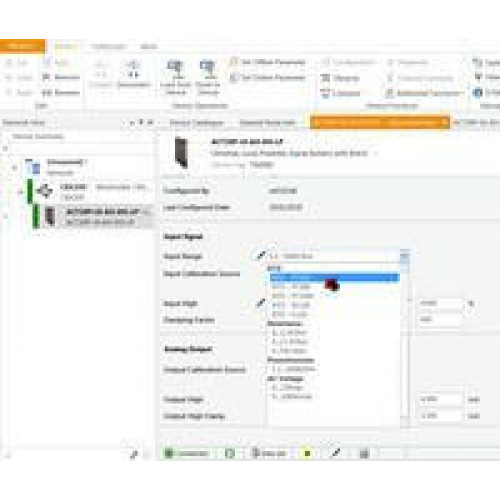Collapse the top project node in tree
Image resolution: width=500 pixels, height=500 pixels.
(14, 167)
